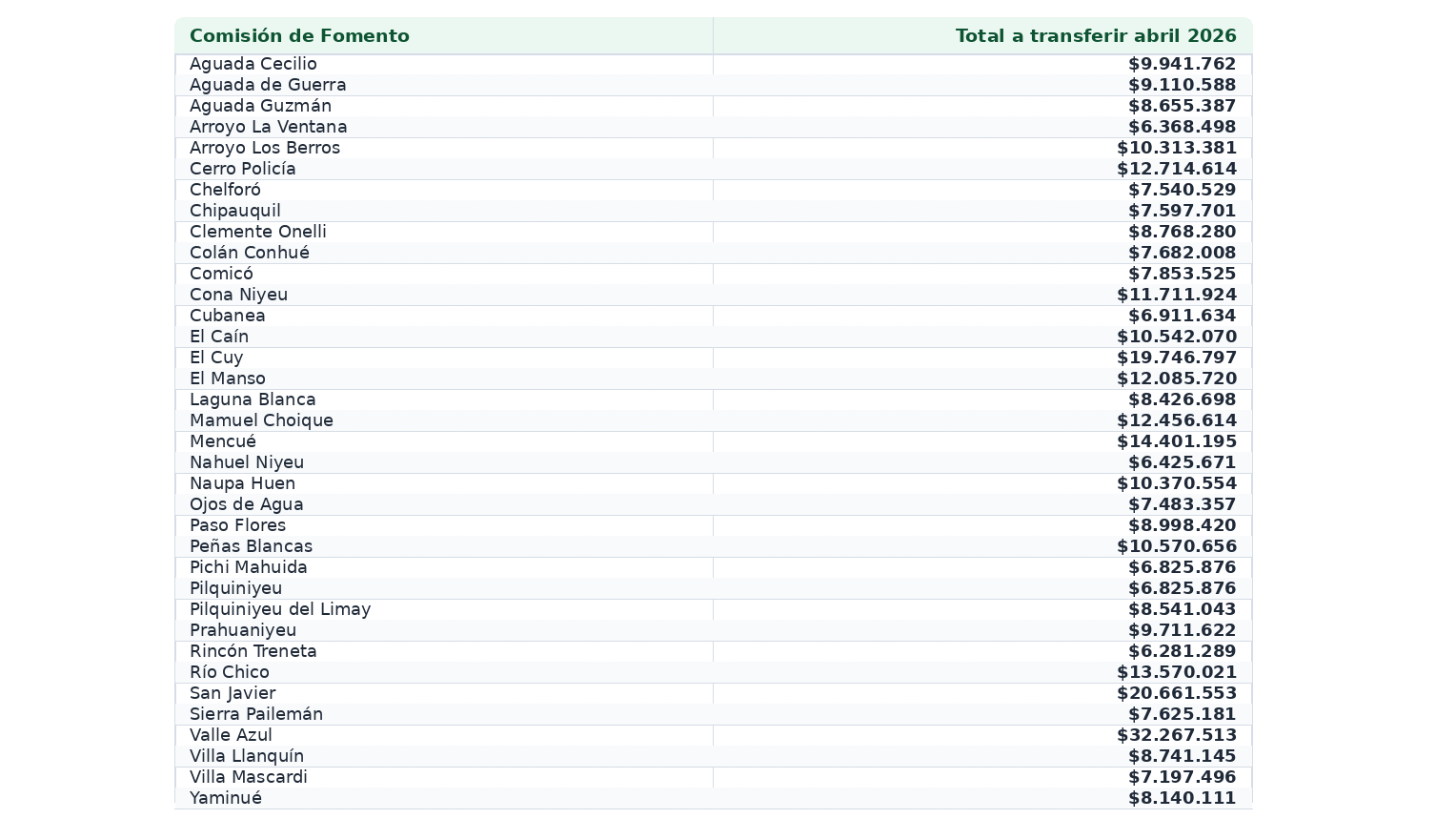The image size is (1456, 819).
Task: Select the Valle Azul amount $32.267.513
Action: (x=1177, y=735)
